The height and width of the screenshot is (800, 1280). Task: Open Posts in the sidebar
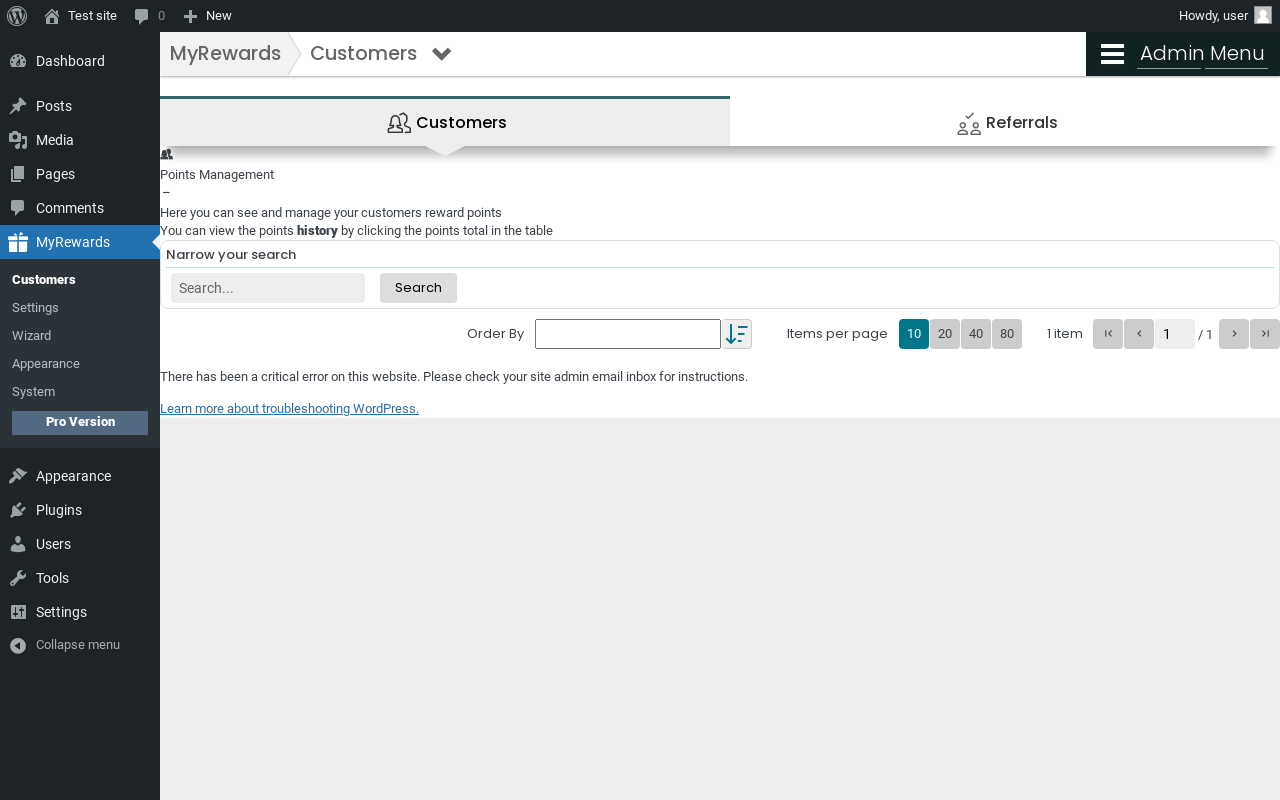click(80, 106)
